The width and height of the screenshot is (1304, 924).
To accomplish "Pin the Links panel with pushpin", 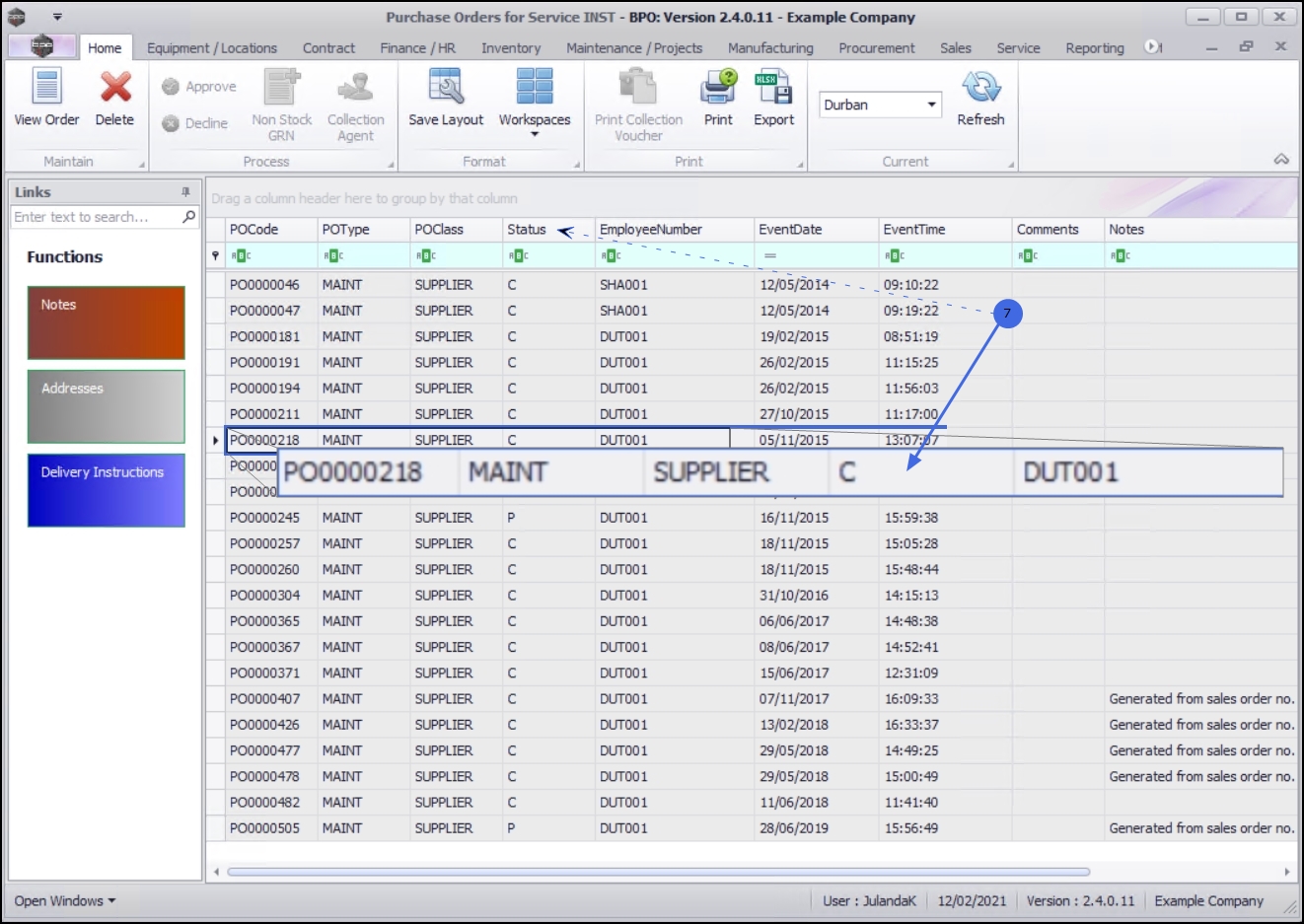I will coord(185,192).
